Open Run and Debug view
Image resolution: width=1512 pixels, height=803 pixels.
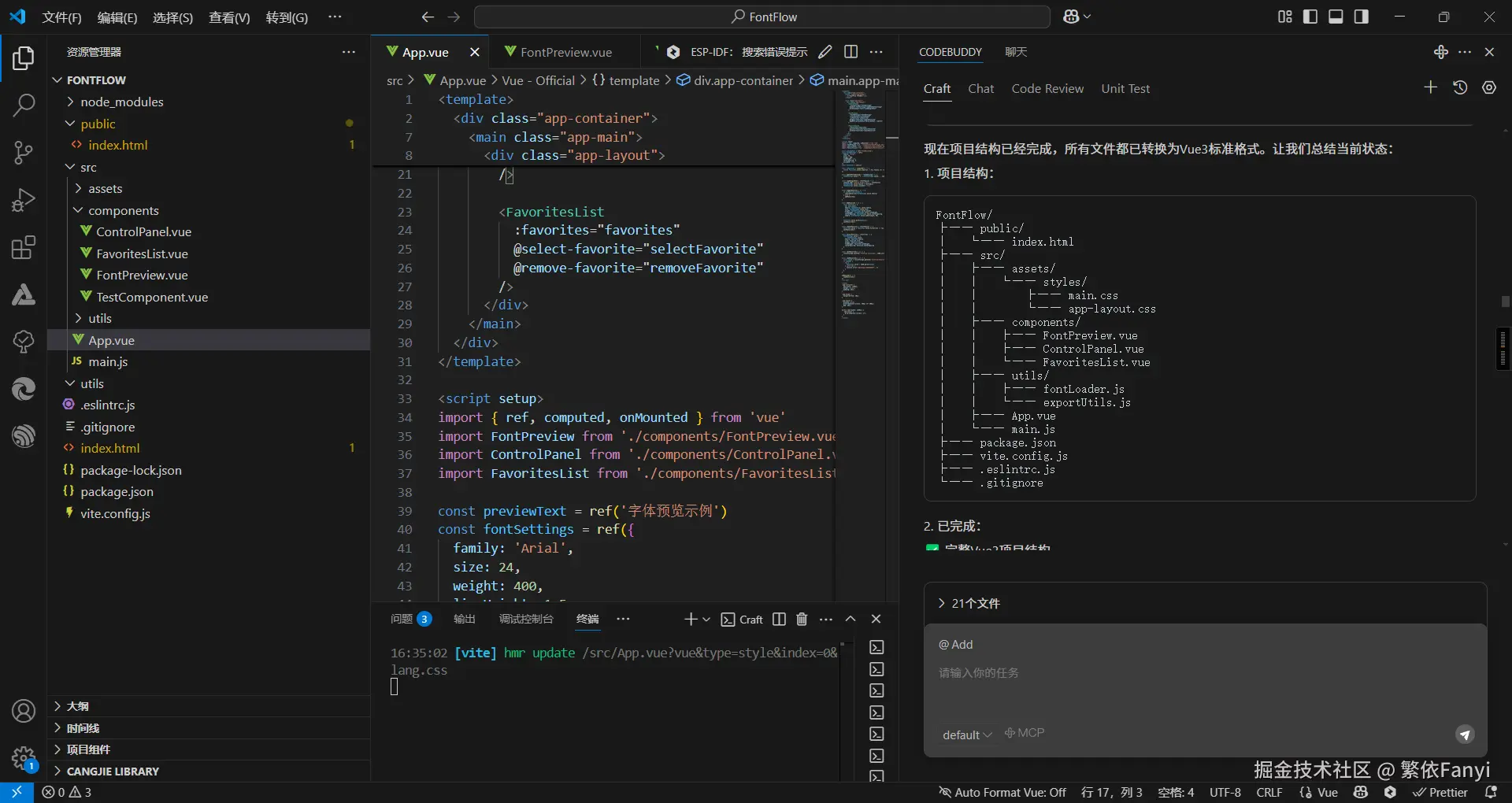[x=24, y=200]
